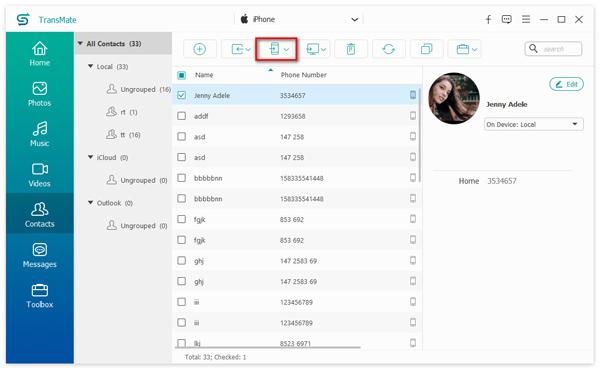Click the de-duplicate contacts icon
This screenshot has width=600, height=370.
[426, 49]
